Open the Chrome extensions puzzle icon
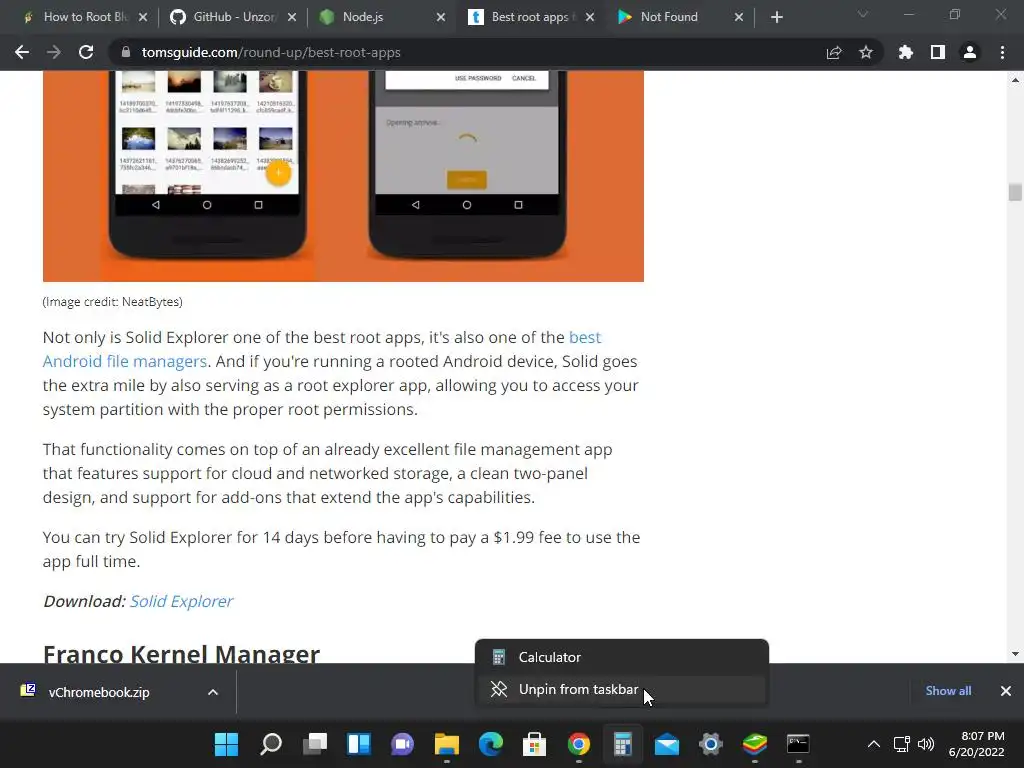The height and width of the screenshot is (768, 1024). [906, 52]
